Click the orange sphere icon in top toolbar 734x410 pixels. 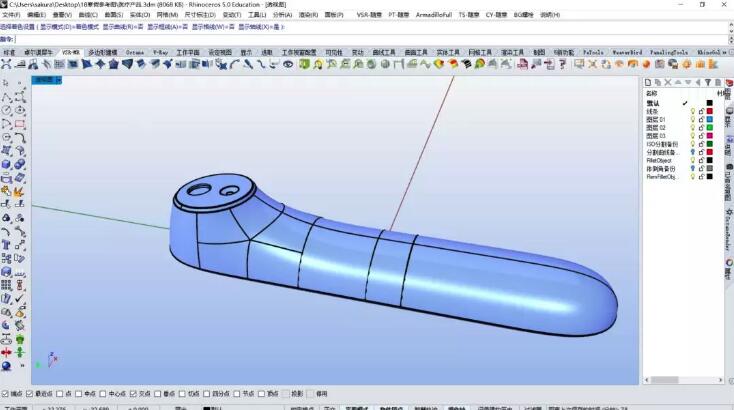tap(646, 64)
